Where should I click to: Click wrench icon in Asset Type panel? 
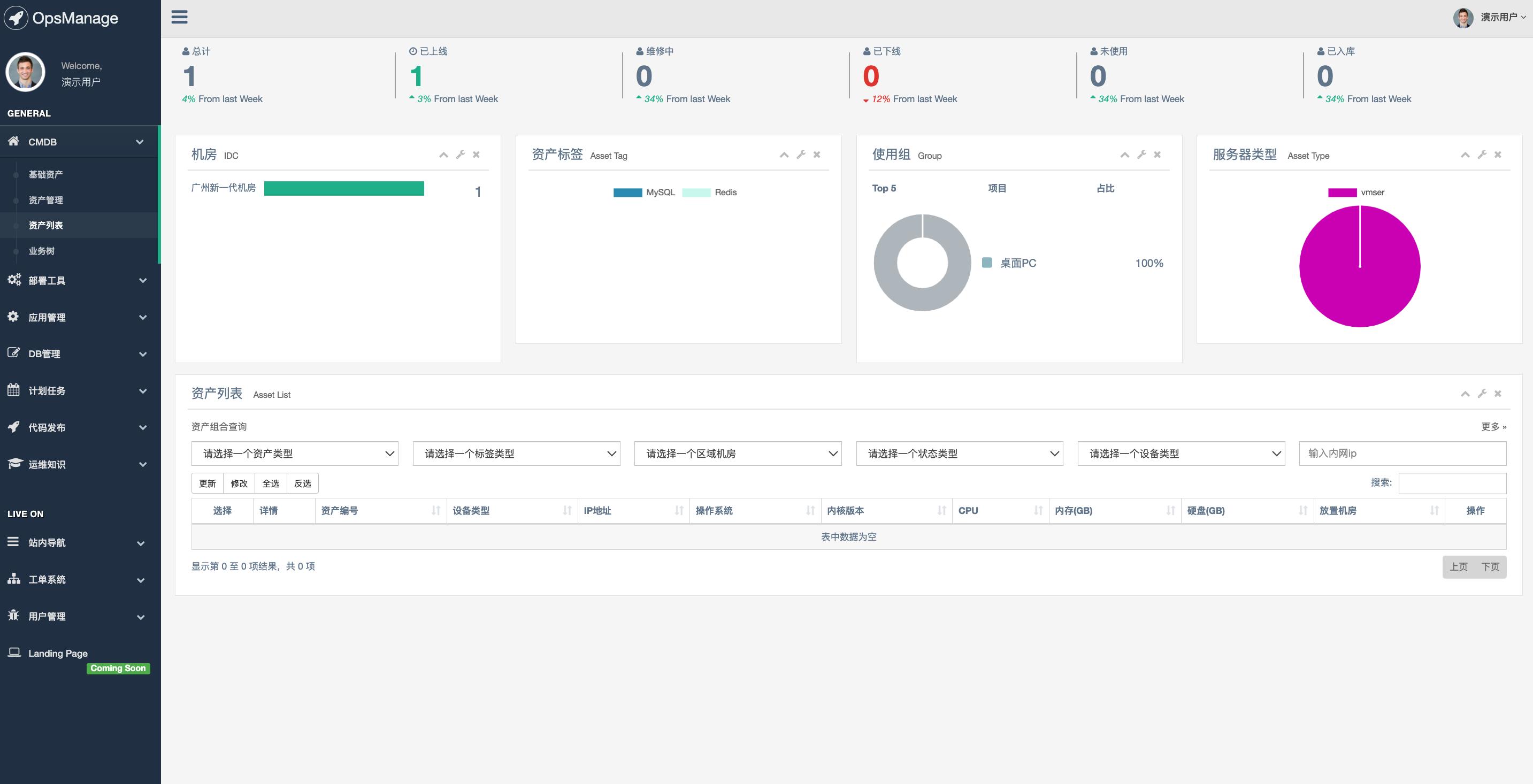pos(1482,155)
